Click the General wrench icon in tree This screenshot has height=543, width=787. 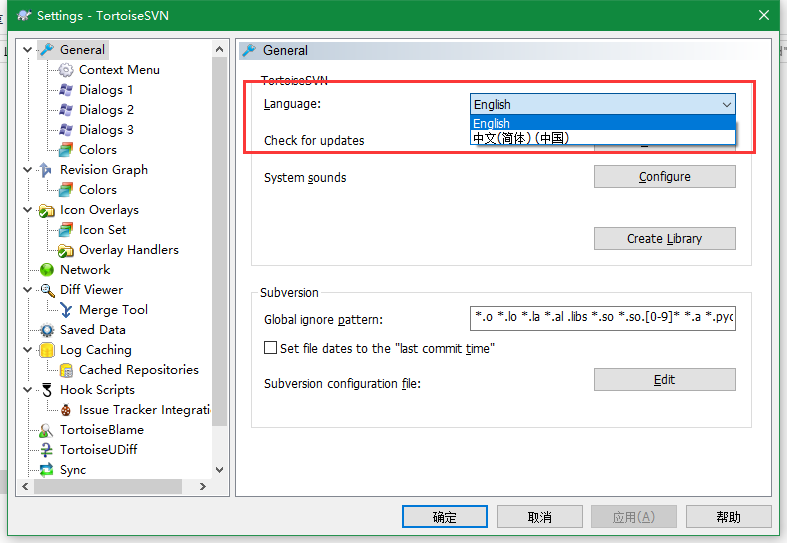[47, 50]
